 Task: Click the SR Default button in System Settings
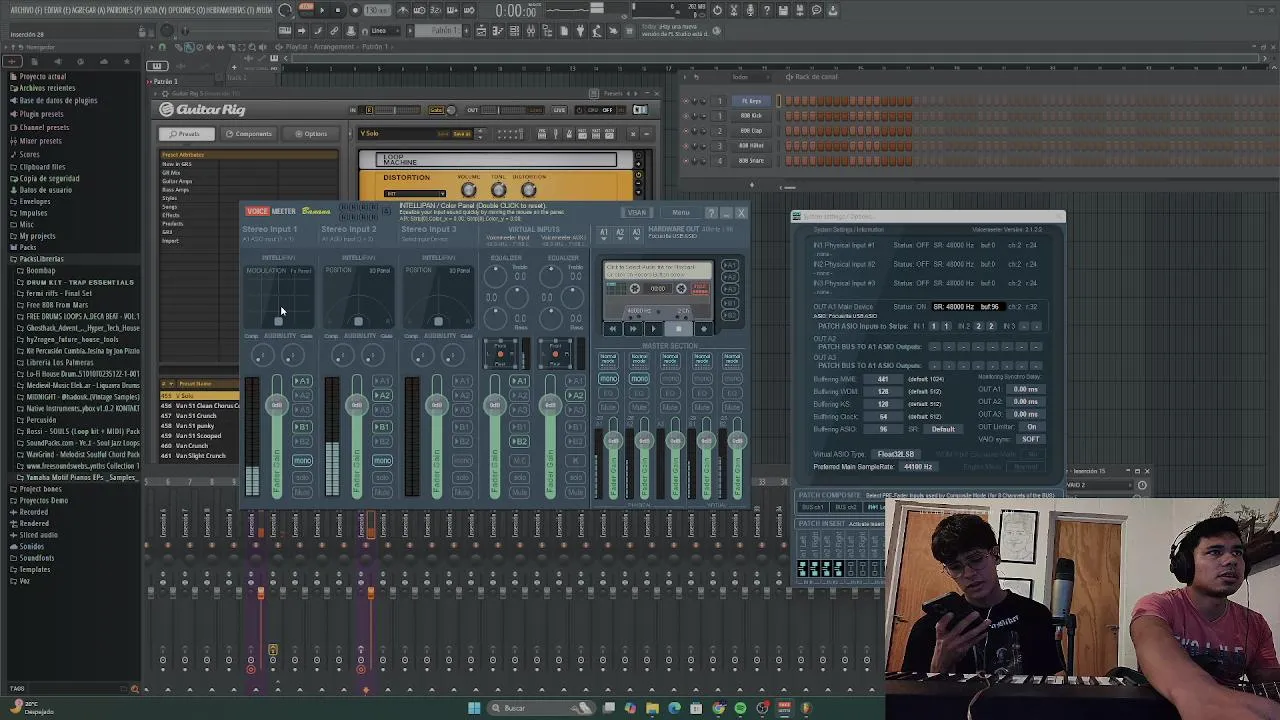coord(943,429)
